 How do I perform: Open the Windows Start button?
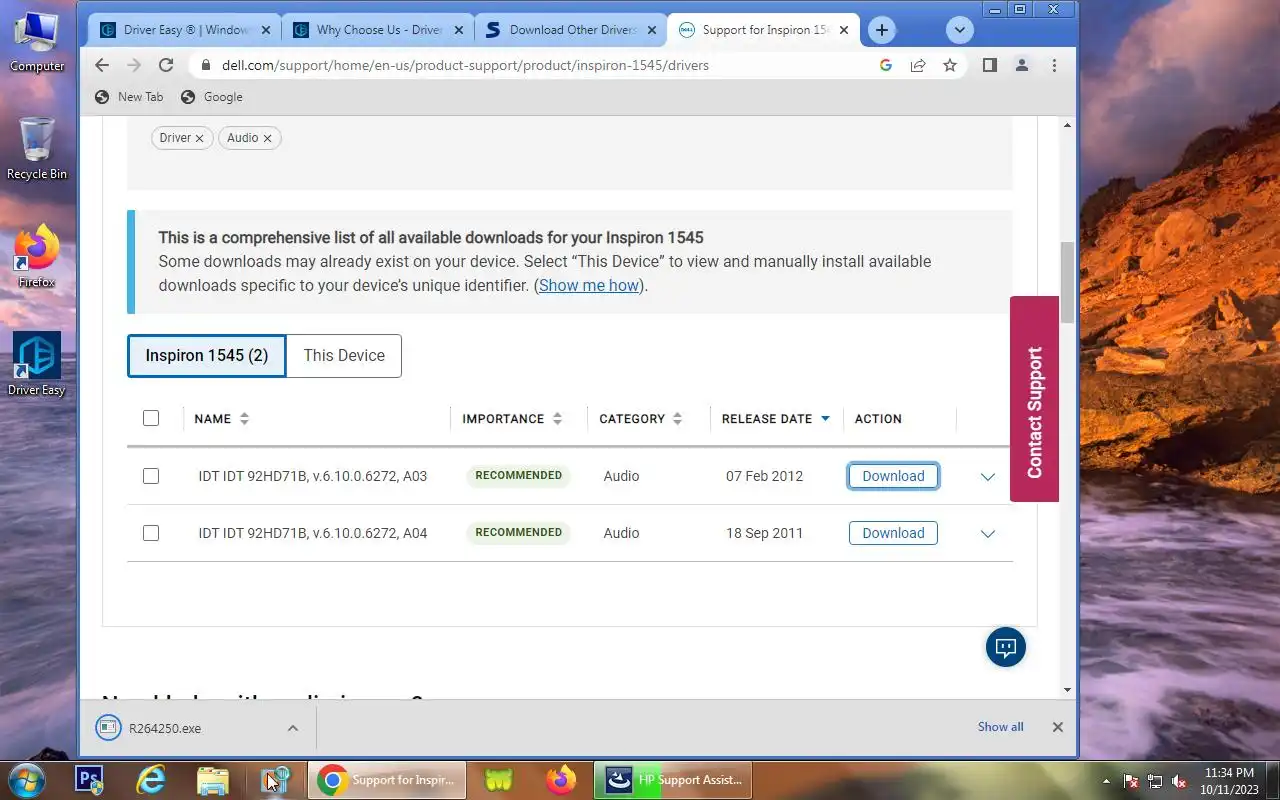click(26, 779)
